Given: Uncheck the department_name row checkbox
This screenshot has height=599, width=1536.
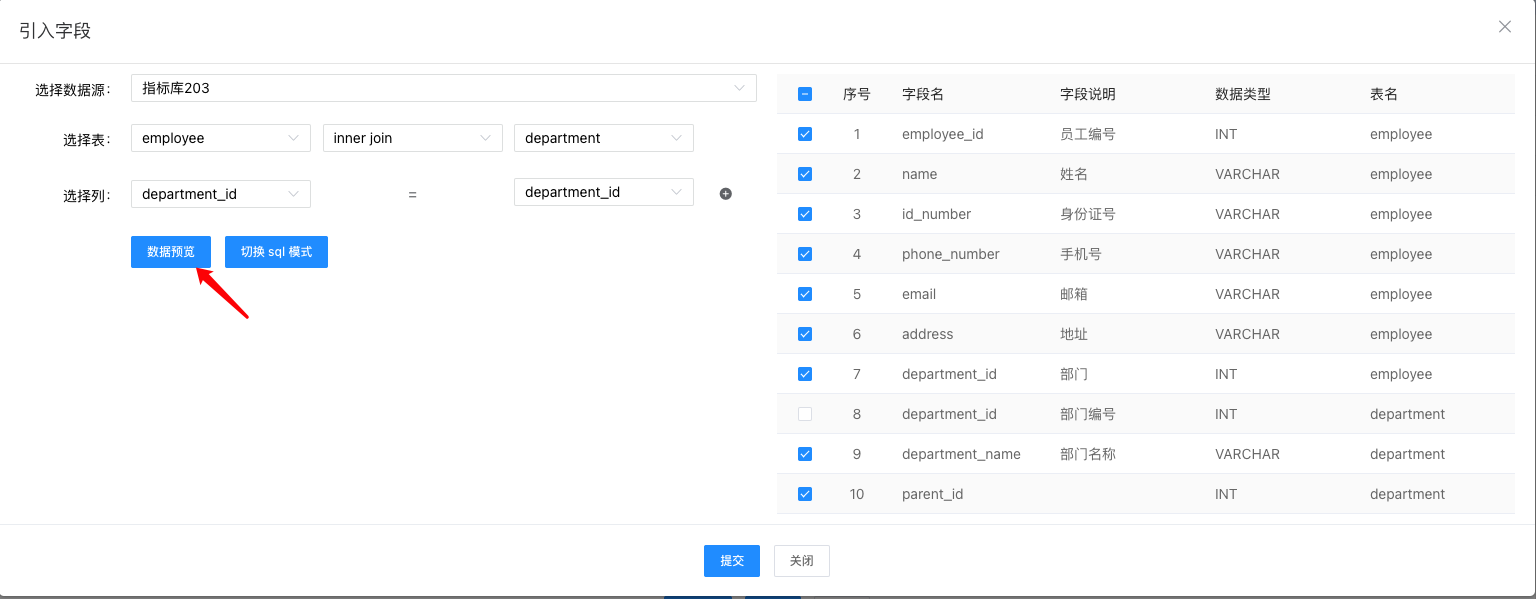Looking at the screenshot, I should point(805,454).
